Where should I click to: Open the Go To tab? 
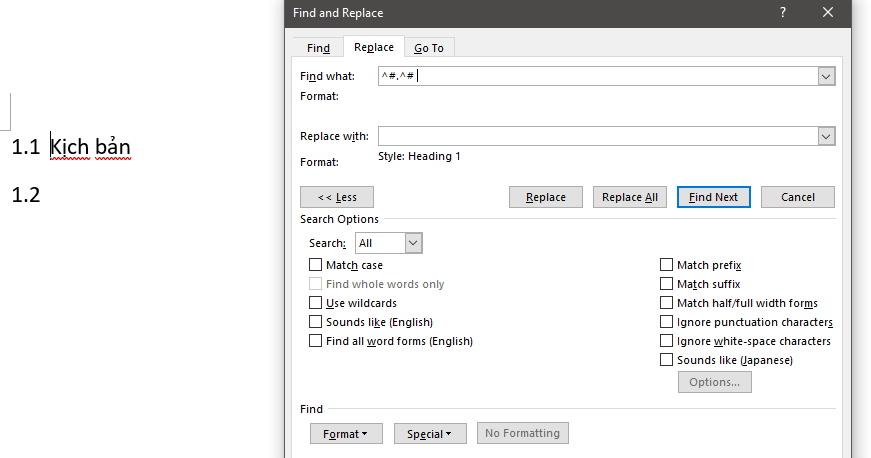(428, 48)
